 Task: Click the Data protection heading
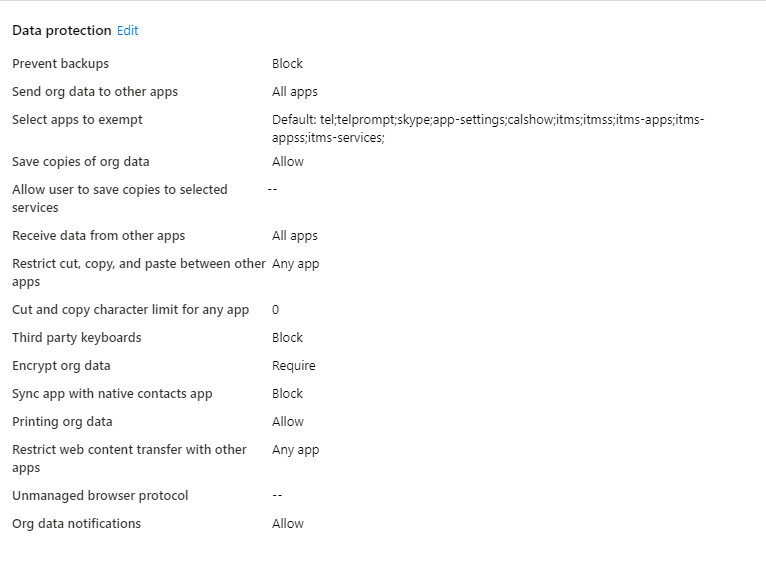(x=61, y=31)
